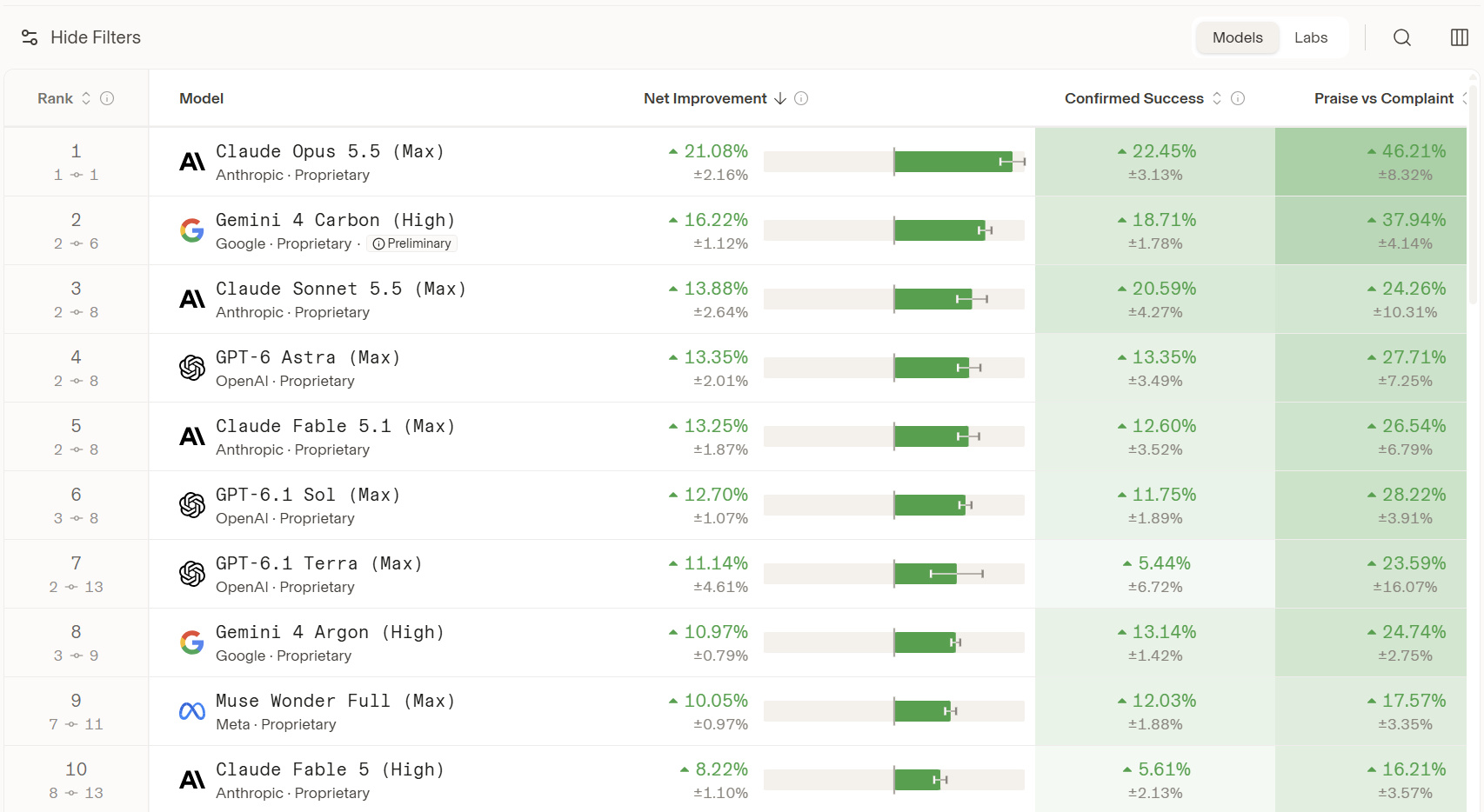Viewport: 1484px width, 812px height.
Task: Open the column layout icon
Action: (1460, 37)
